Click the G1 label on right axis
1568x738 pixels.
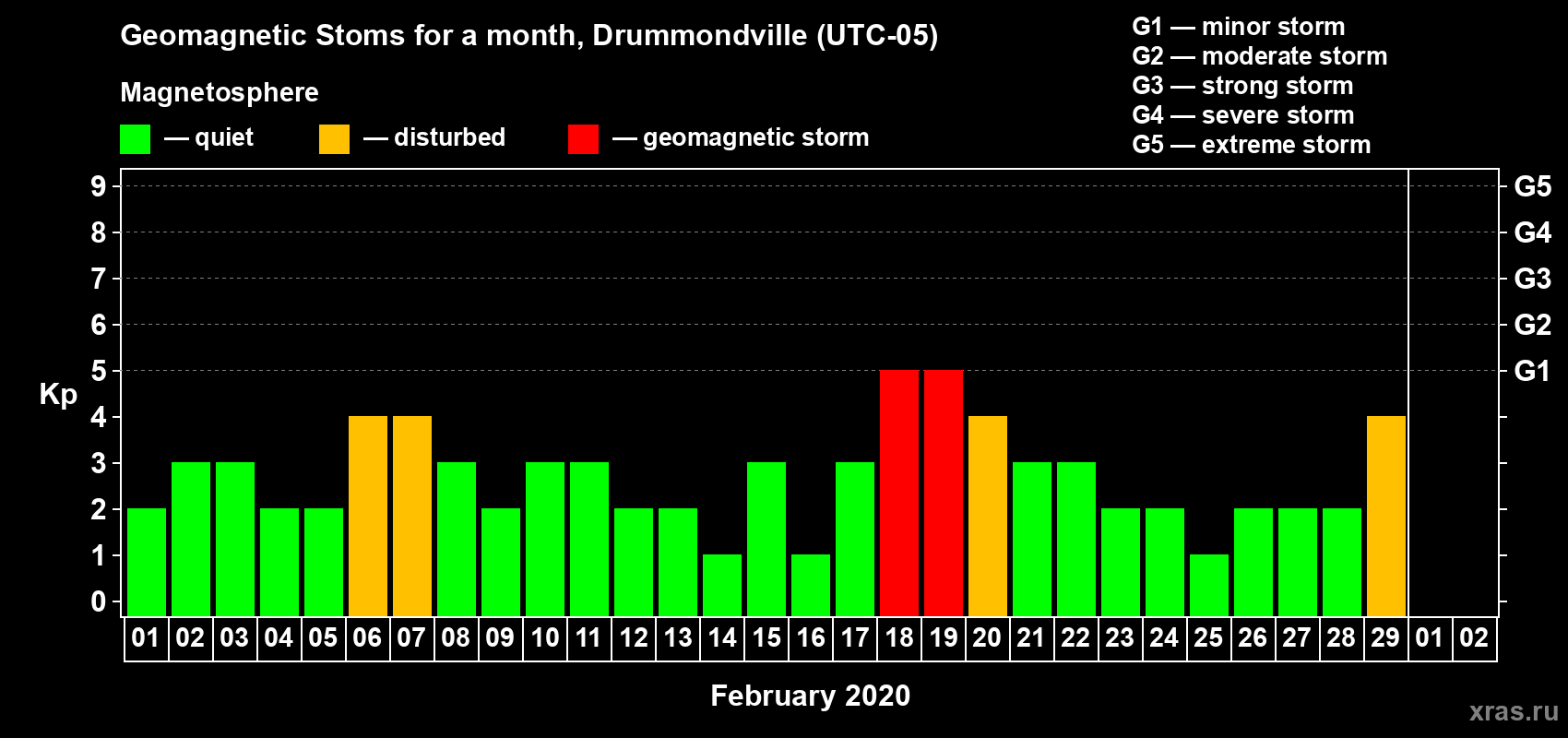point(1532,371)
